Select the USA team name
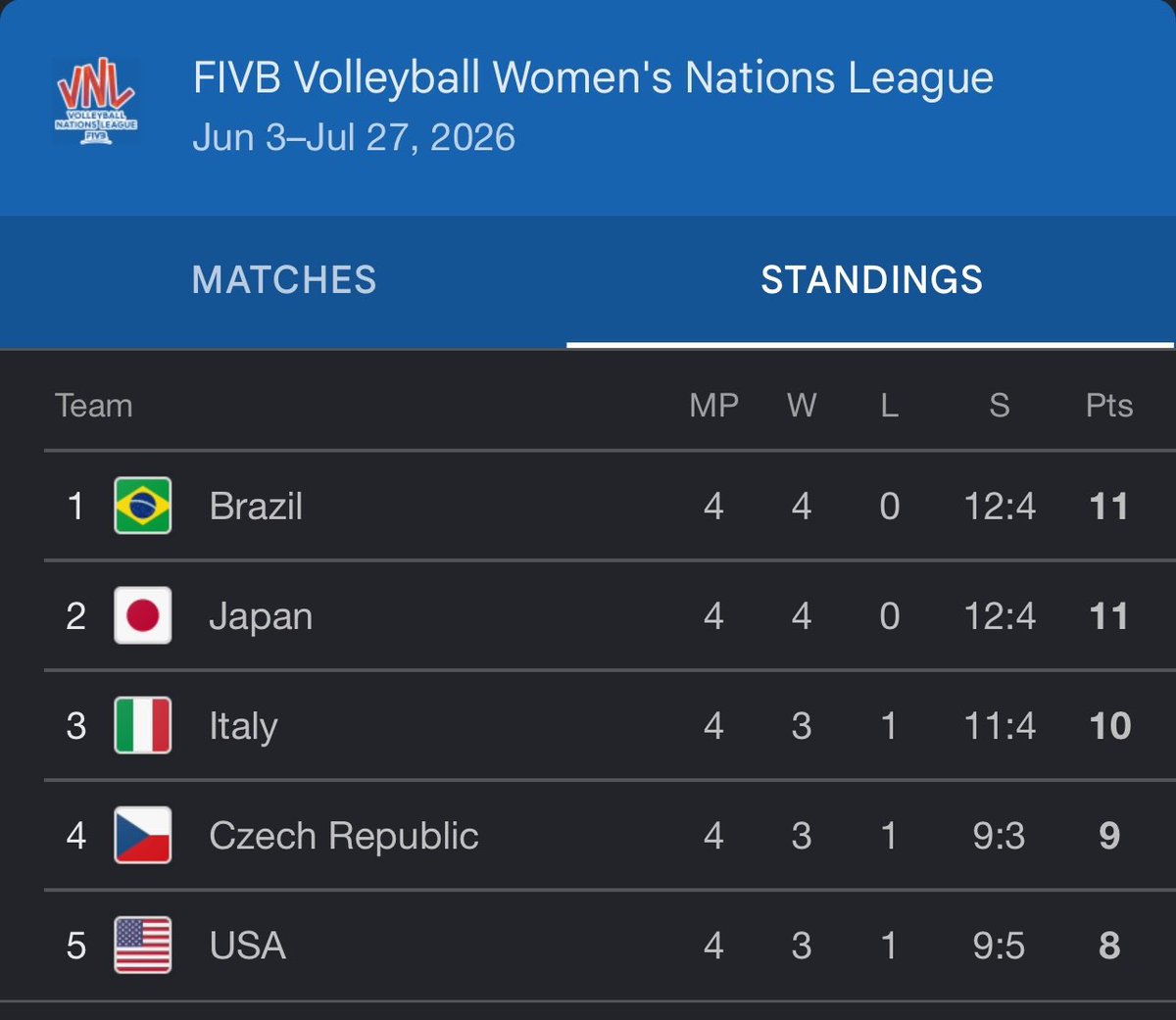Screen dimensions: 1176x1020 [x=248, y=946]
